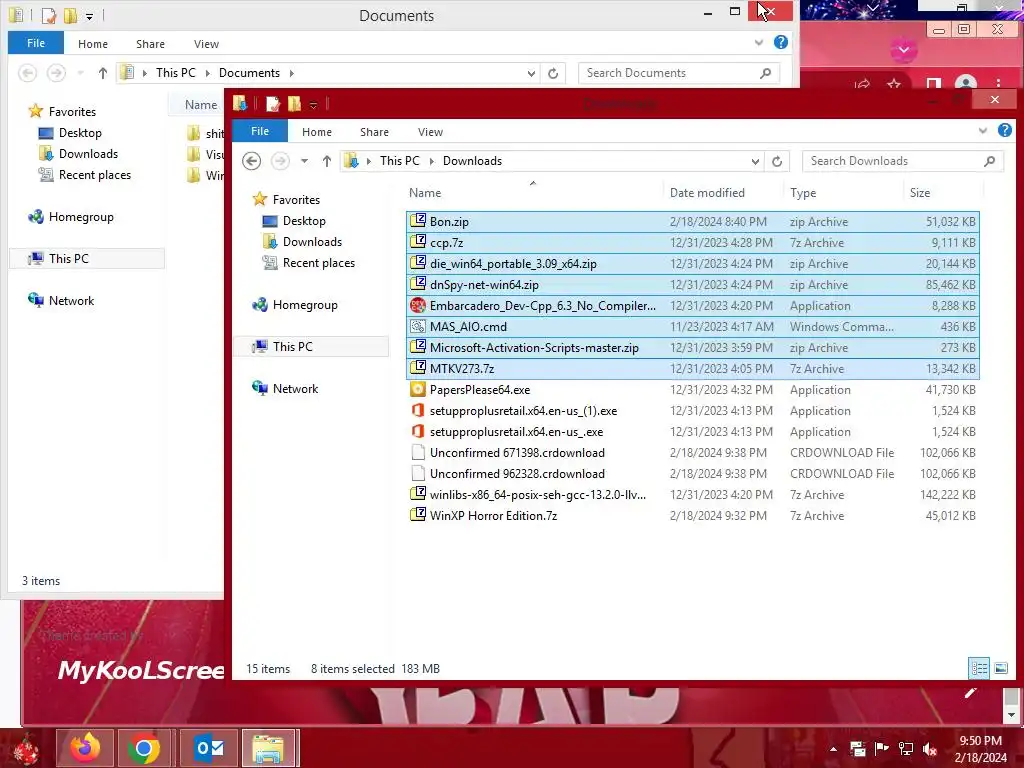
Task: Open Help in the Documents window
Action: 780,42
